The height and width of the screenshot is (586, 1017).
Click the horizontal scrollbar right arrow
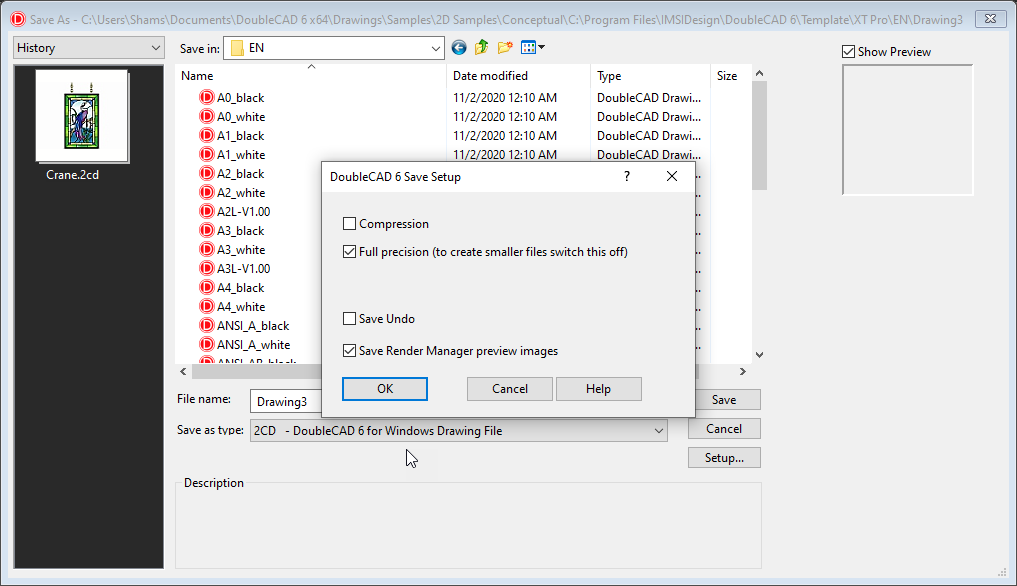tap(743, 371)
